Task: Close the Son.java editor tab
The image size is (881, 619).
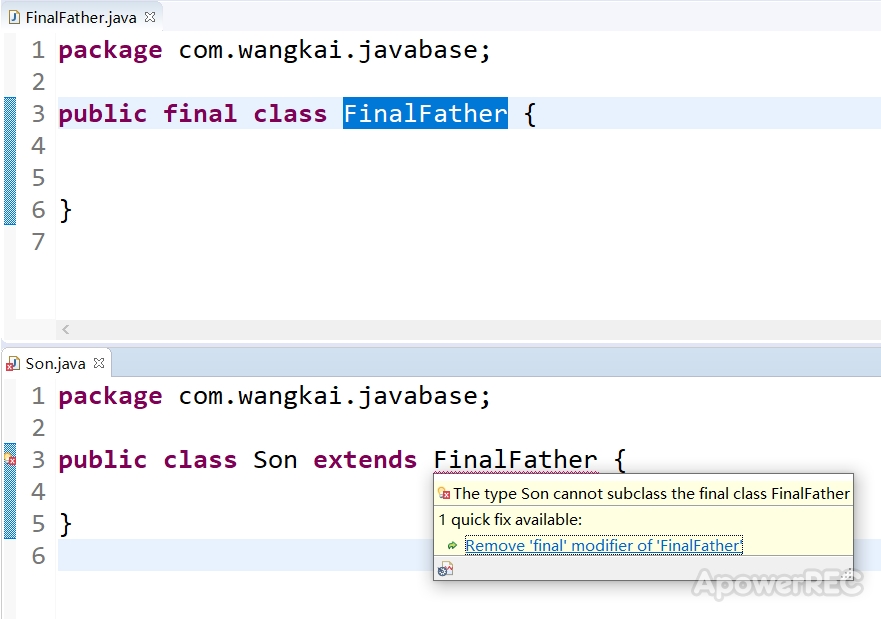Action: (99, 363)
